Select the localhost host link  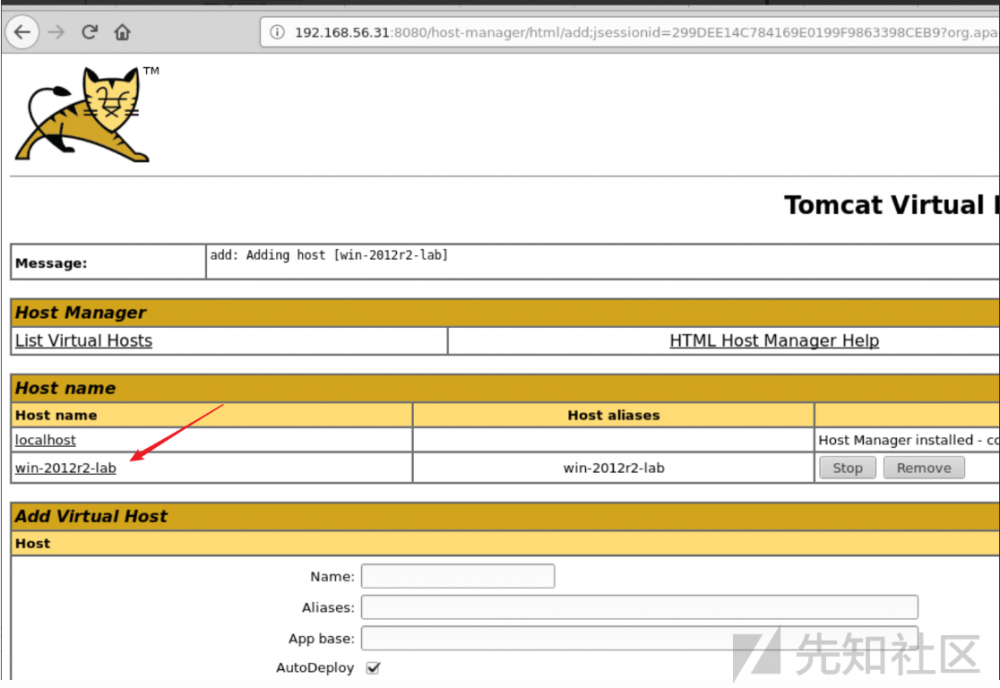45,440
